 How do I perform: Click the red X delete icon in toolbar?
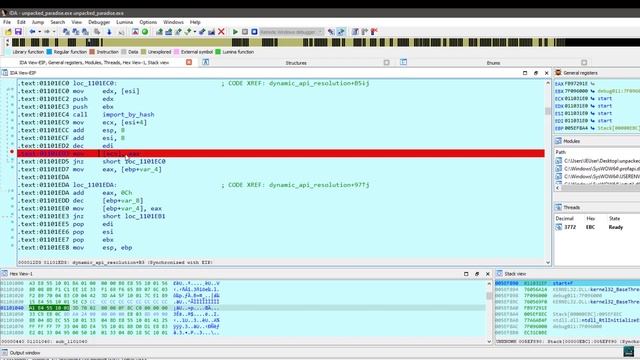221,32
